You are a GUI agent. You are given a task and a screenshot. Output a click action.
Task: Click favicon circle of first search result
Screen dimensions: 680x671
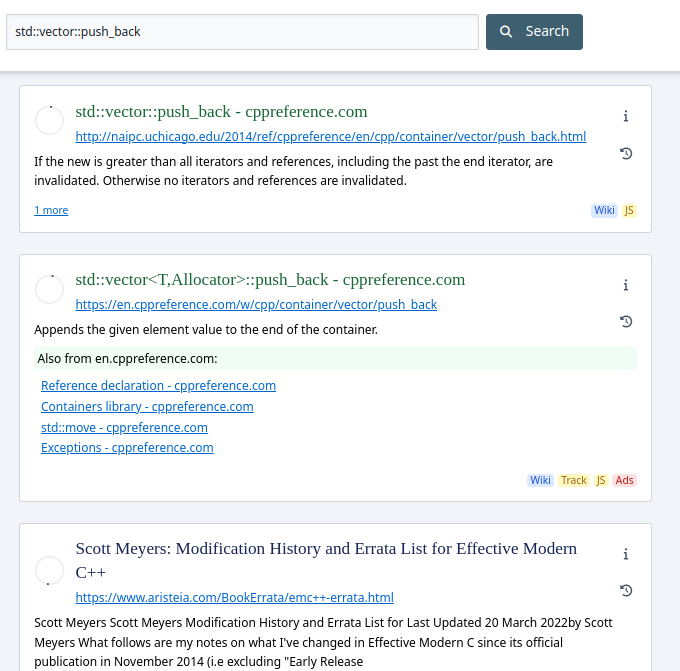pyautogui.click(x=49, y=121)
